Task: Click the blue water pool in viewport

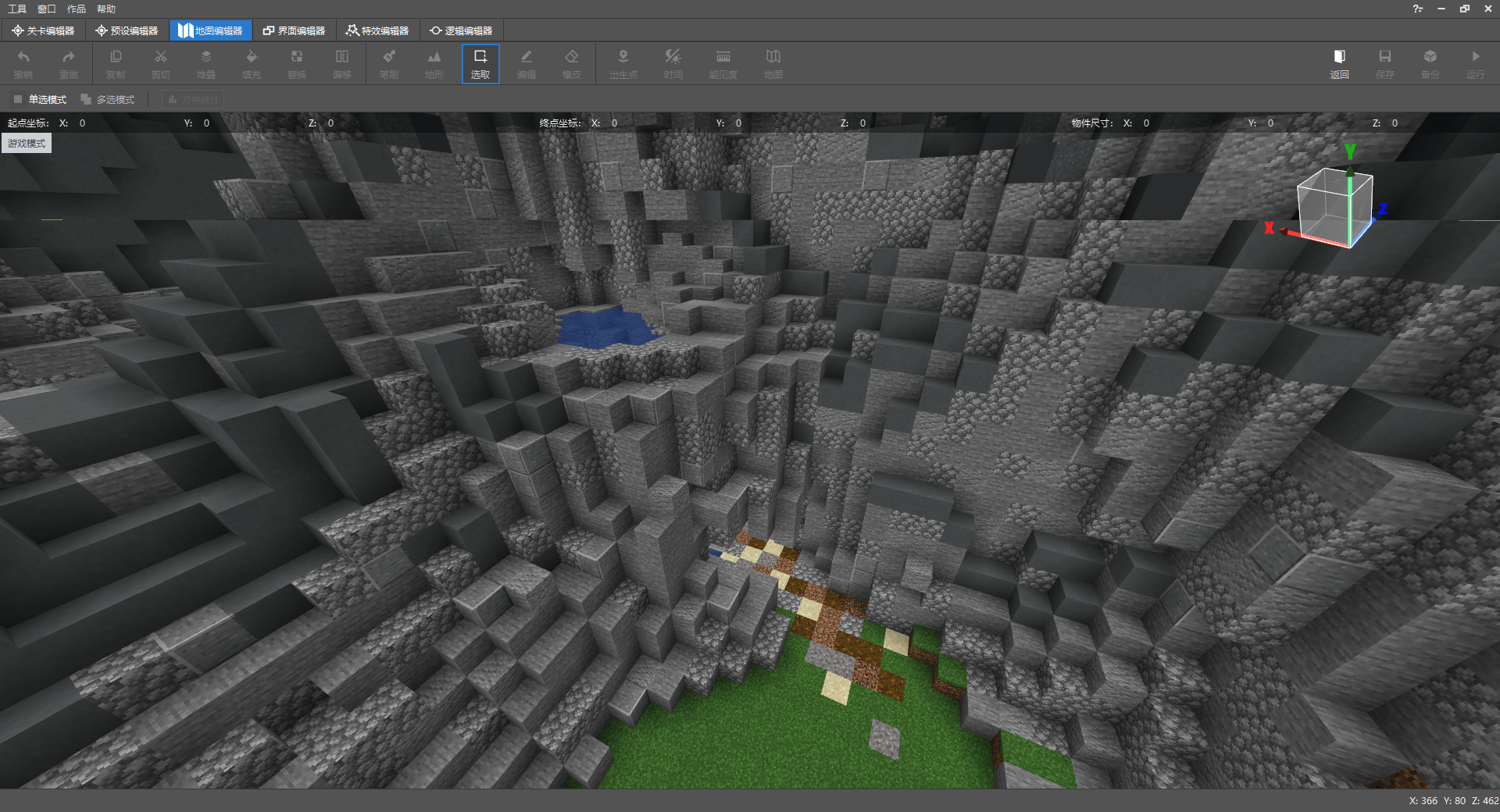Action: coord(605,328)
